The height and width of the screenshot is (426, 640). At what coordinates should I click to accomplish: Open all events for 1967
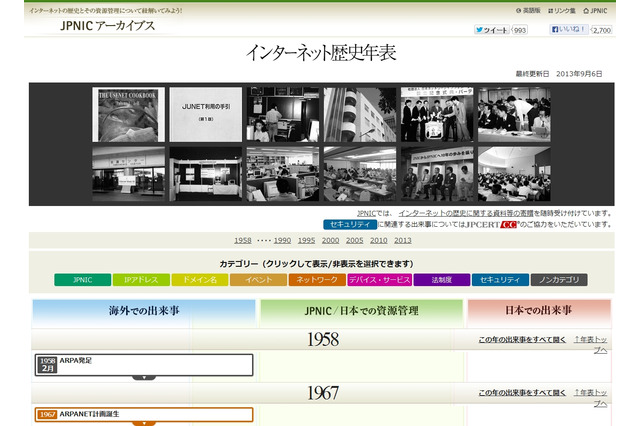(522, 393)
